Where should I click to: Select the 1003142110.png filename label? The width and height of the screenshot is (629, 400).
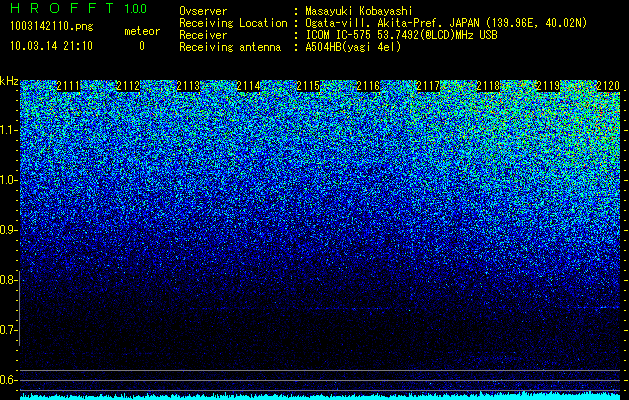[52, 27]
